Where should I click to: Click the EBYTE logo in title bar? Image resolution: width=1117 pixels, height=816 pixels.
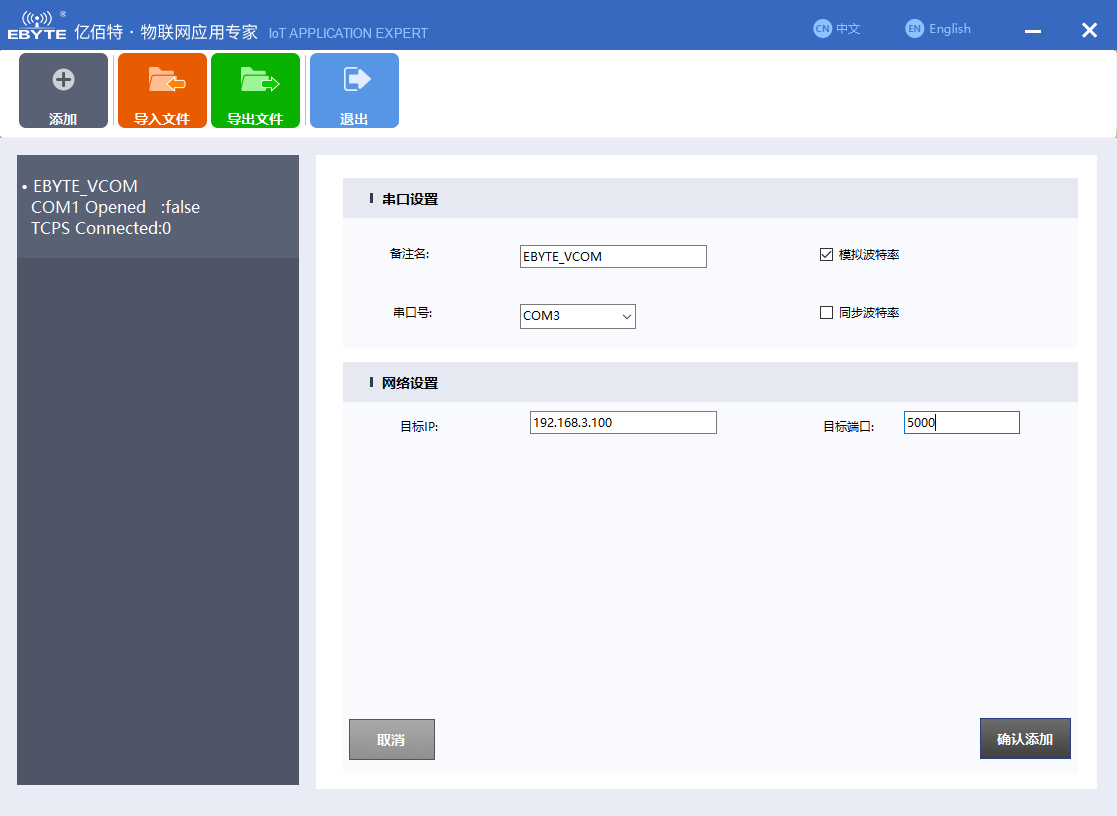click(37, 26)
